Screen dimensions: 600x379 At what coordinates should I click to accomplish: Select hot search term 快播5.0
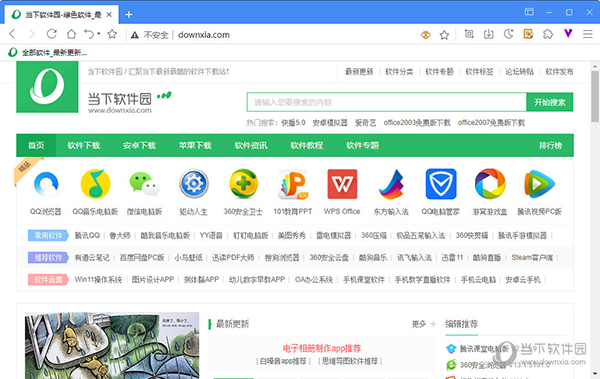point(293,123)
